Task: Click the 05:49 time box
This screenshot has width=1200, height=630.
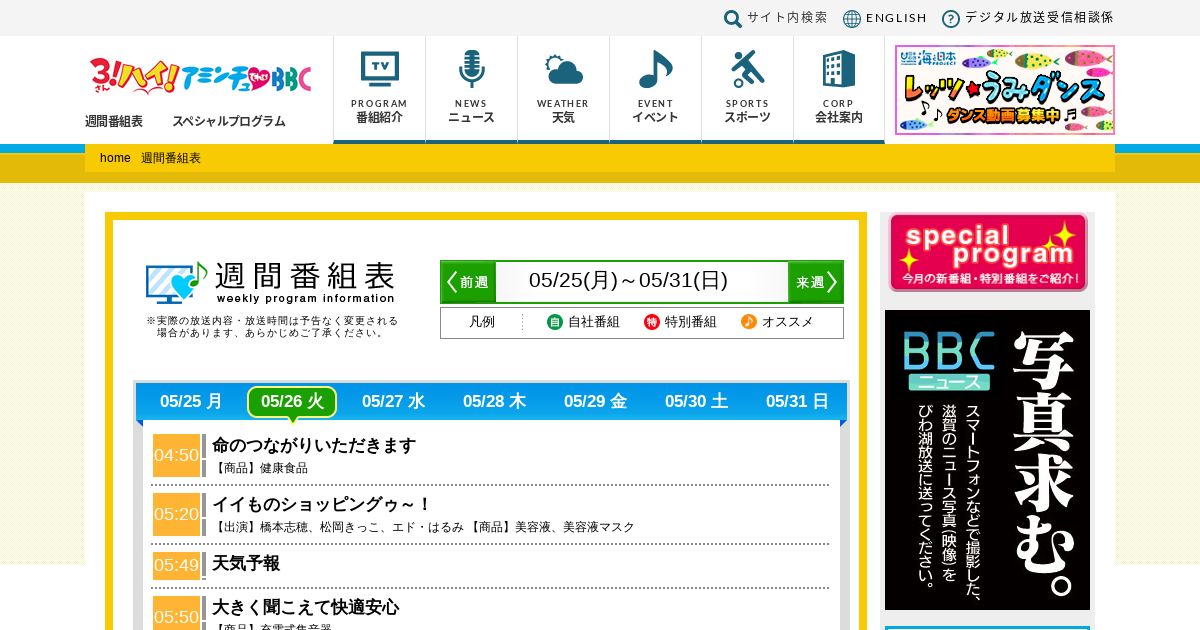Action: 176,565
